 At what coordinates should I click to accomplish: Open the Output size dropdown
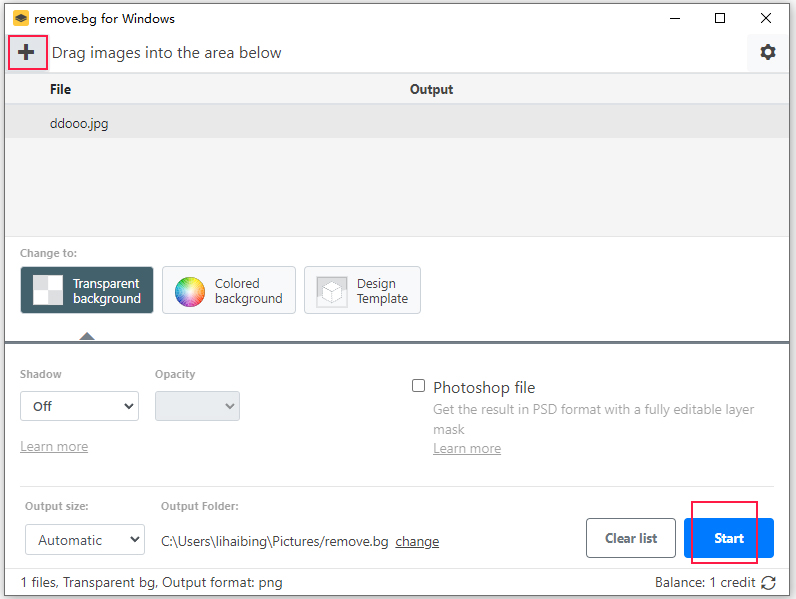[85, 540]
